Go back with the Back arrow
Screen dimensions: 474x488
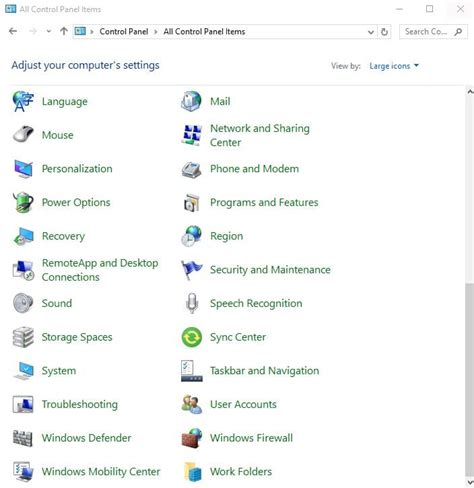pyautogui.click(x=13, y=31)
